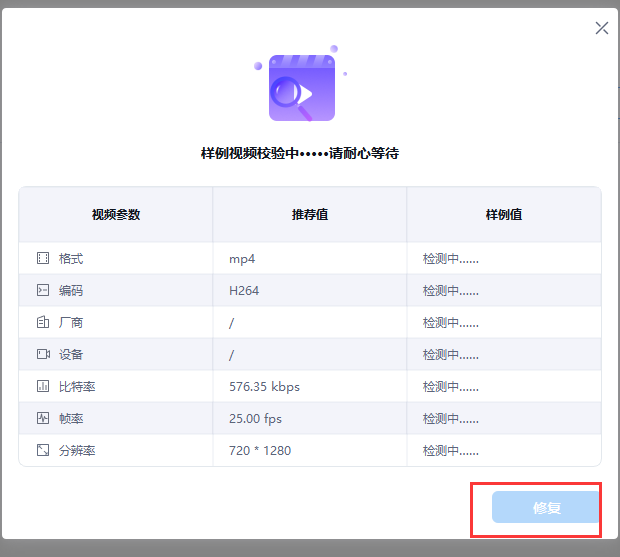Click the camera icon beside 设备

[43, 354]
